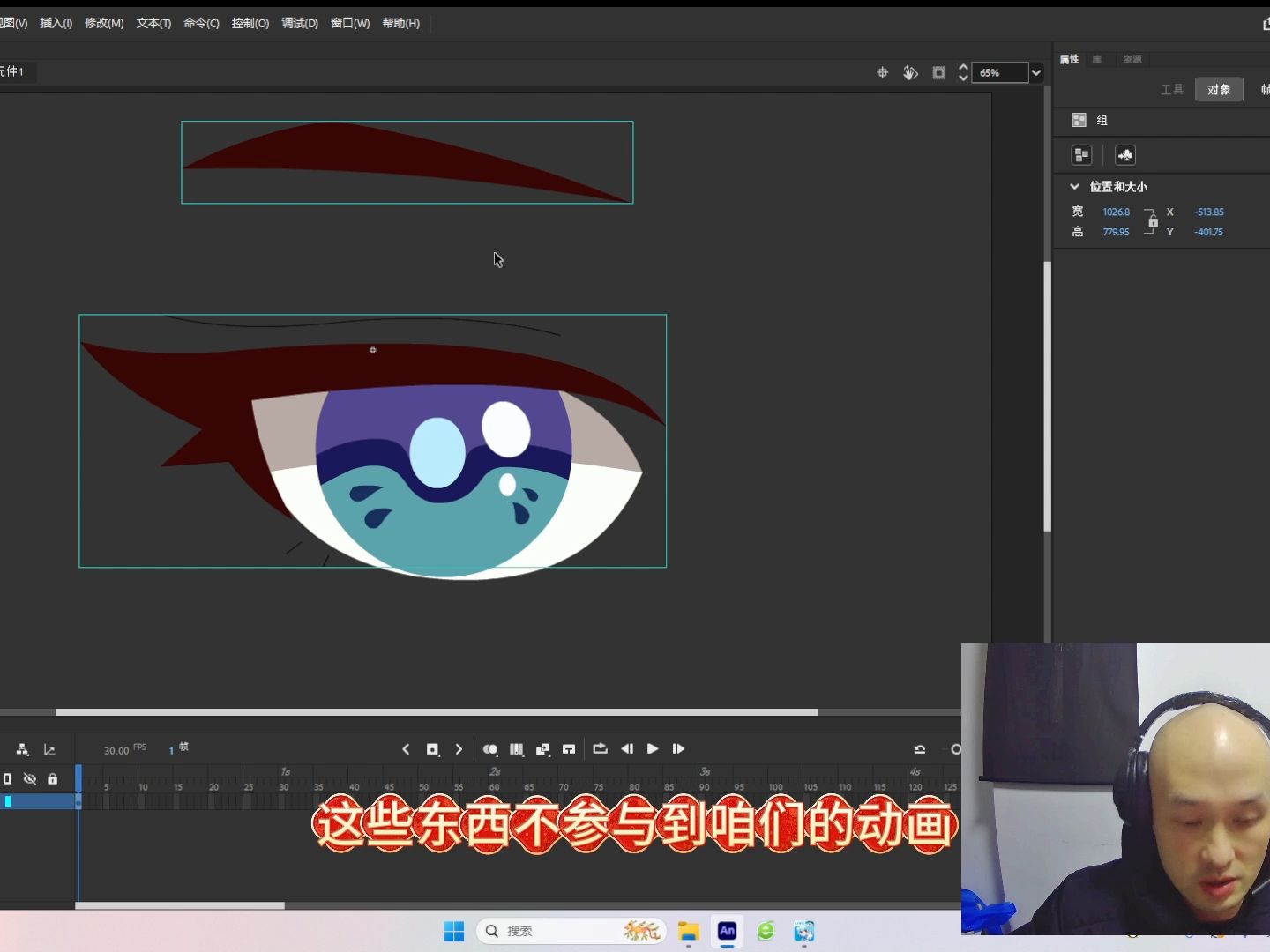
Task: Open the blue anime taskbar app icon
Action: point(803,931)
